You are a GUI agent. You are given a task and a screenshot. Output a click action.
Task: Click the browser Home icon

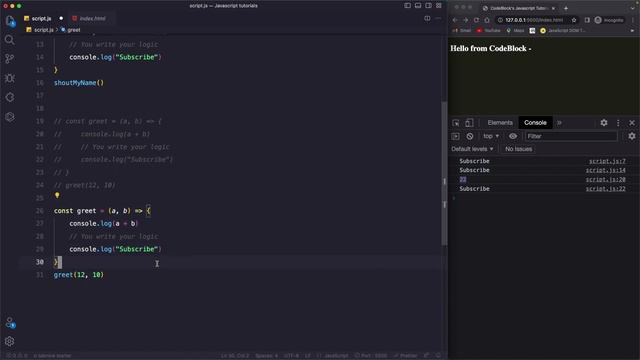click(x=487, y=20)
